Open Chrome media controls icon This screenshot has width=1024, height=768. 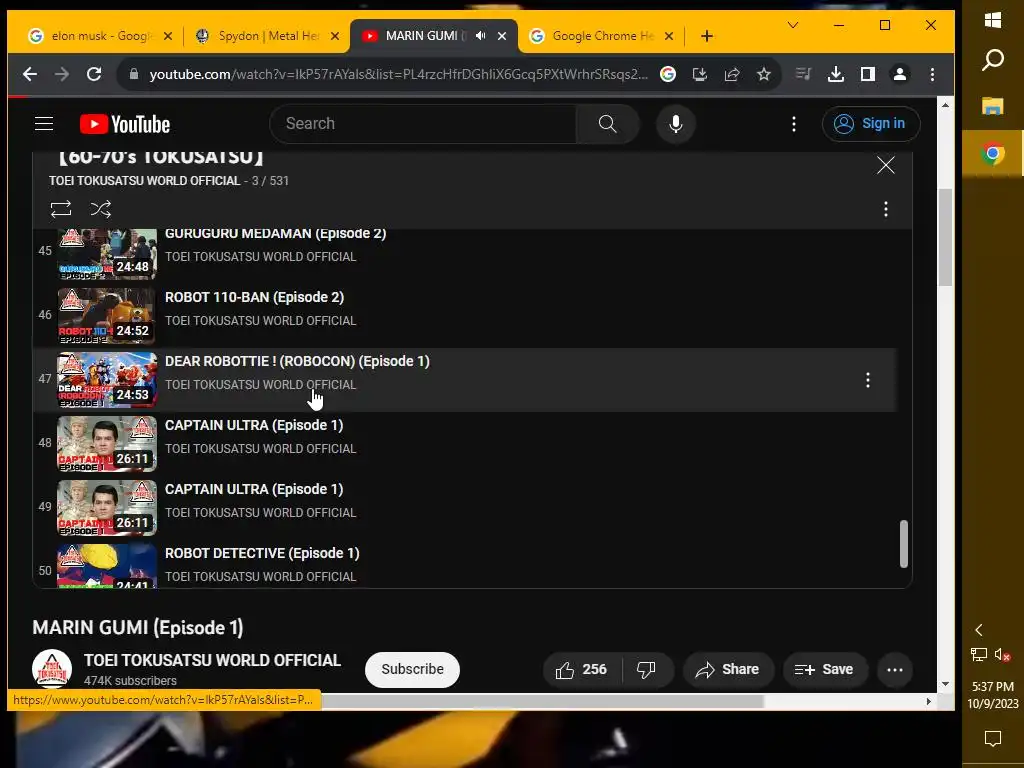point(803,74)
